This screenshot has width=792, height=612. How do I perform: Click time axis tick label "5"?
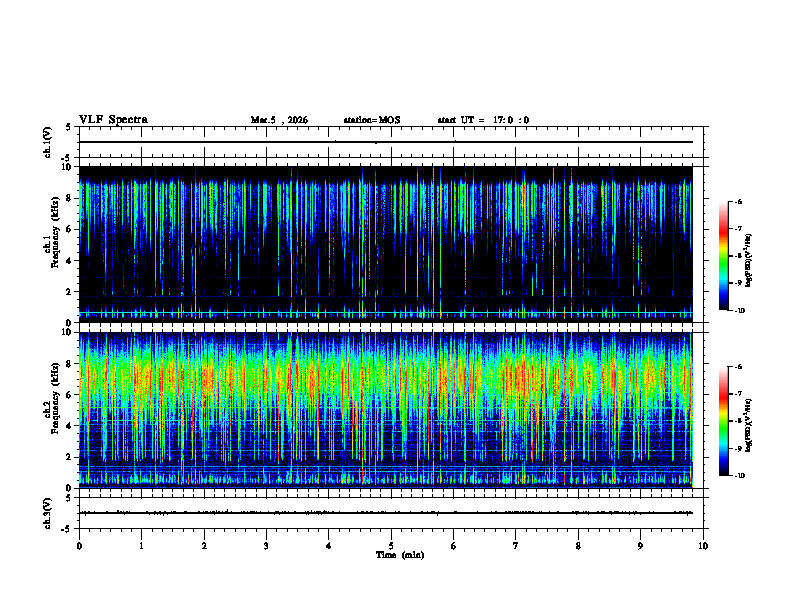[391, 546]
